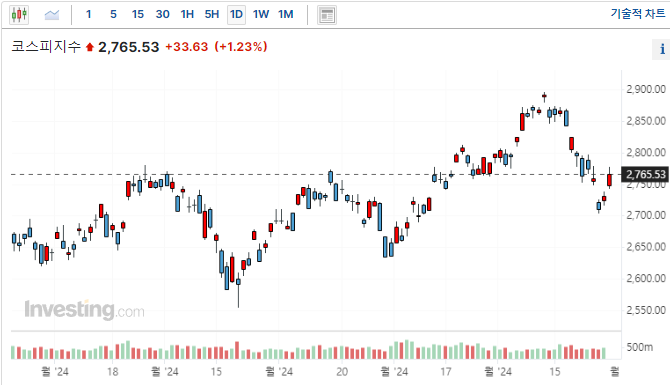
Task: Select the candlestick chart type icon
Action: 19,15
